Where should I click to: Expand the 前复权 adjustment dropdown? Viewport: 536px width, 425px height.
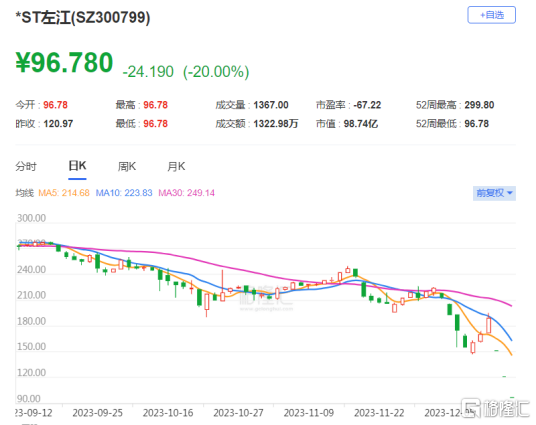click(x=494, y=193)
